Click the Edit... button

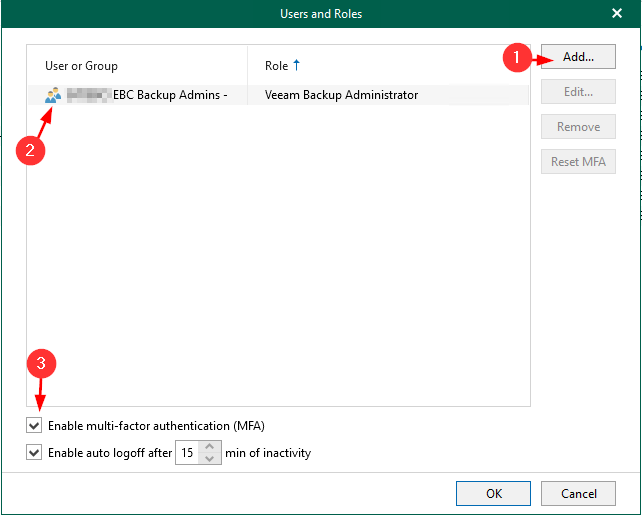pyautogui.click(x=578, y=92)
